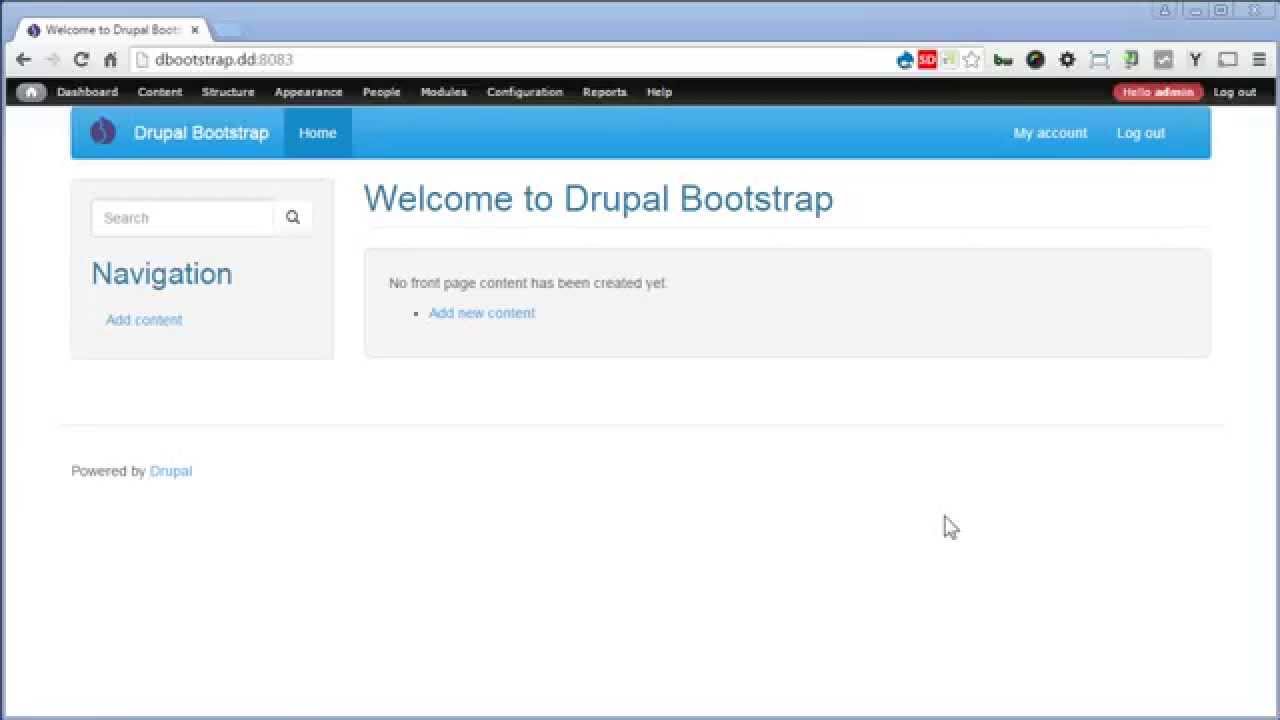Click the Chrome user profile icon
The image size is (1280, 720).
click(x=1165, y=10)
